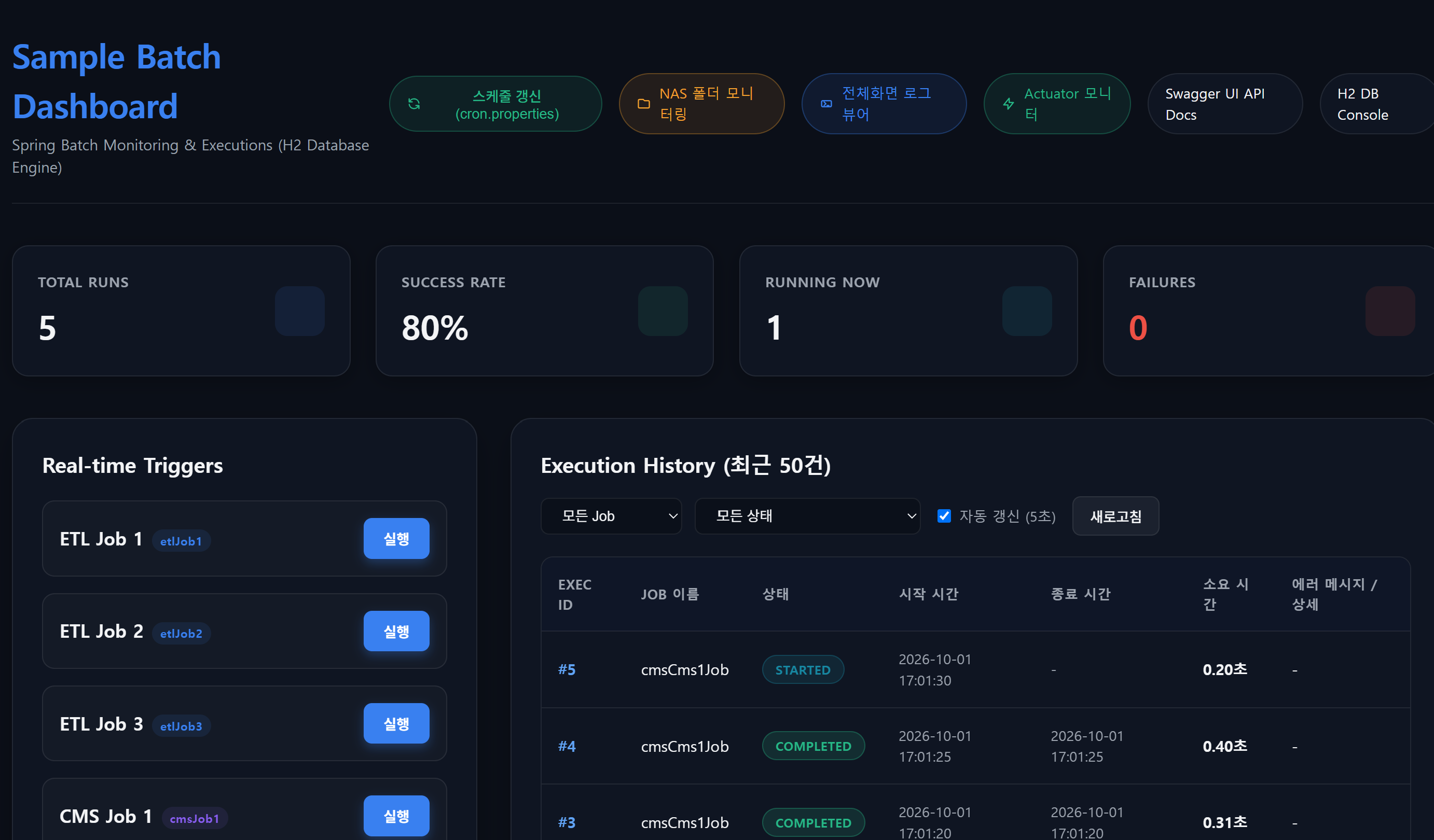The height and width of the screenshot is (840, 1434).
Task: Click COMPLETED status badge in row #4
Action: [813, 746]
